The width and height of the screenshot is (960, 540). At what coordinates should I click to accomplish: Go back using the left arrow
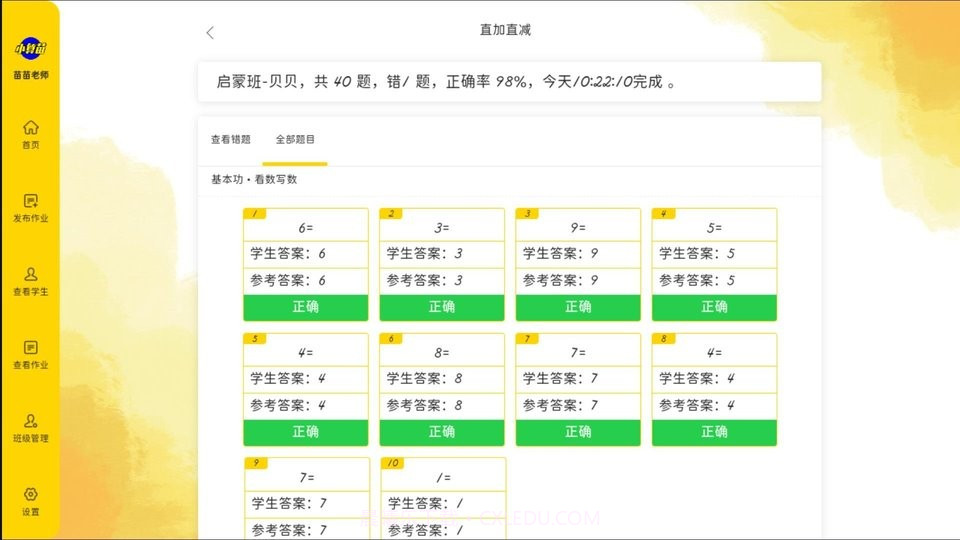point(210,32)
